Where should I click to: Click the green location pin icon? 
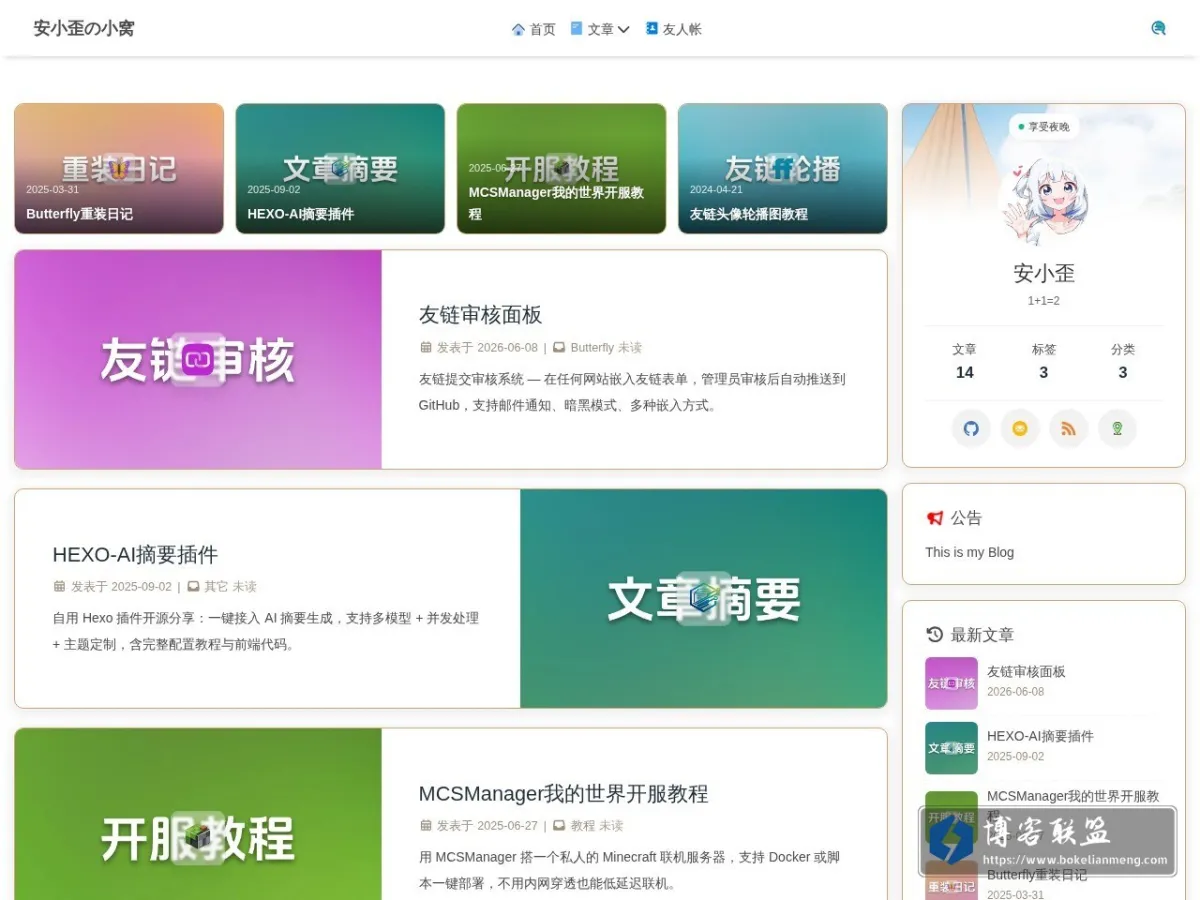pos(1118,429)
